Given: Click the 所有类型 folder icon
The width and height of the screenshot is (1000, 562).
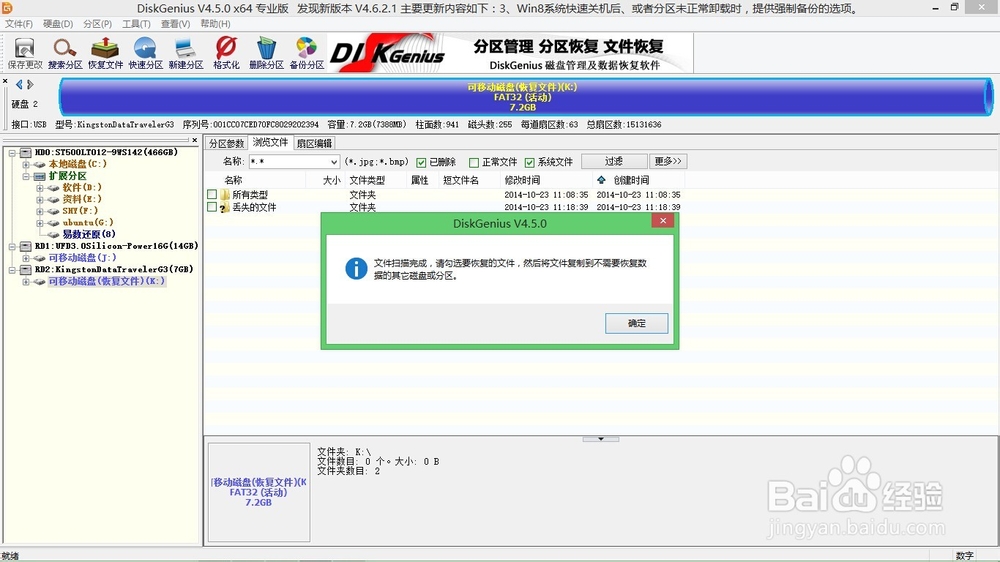Looking at the screenshot, I should pos(224,195).
